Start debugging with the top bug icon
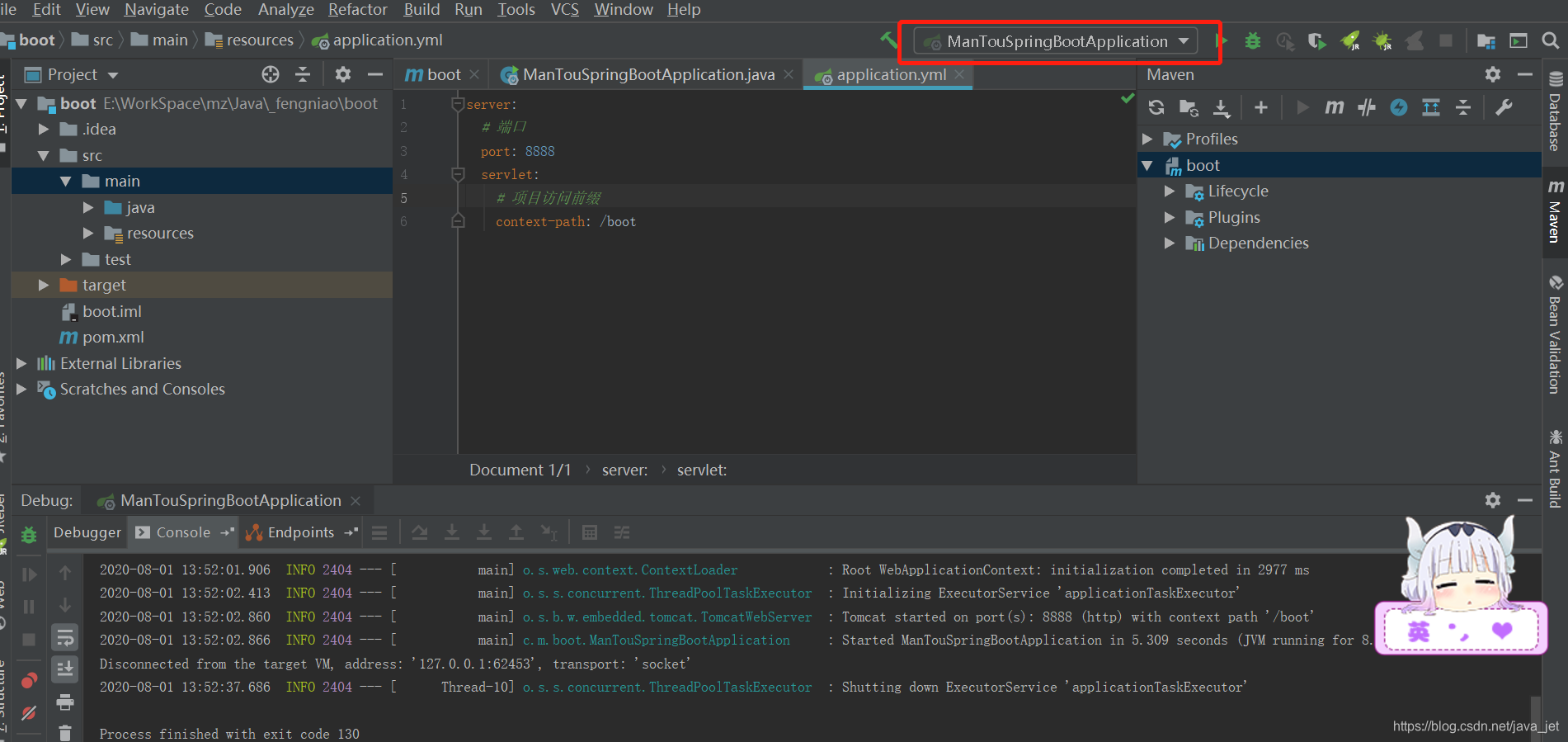Screen dimensions: 1568x742 point(1253,40)
